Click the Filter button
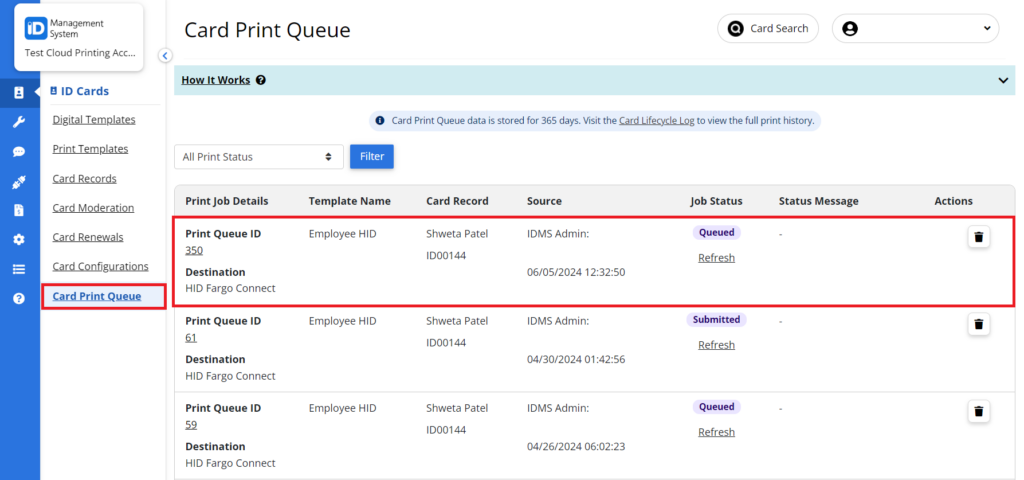This screenshot has width=1024, height=480. (x=372, y=157)
